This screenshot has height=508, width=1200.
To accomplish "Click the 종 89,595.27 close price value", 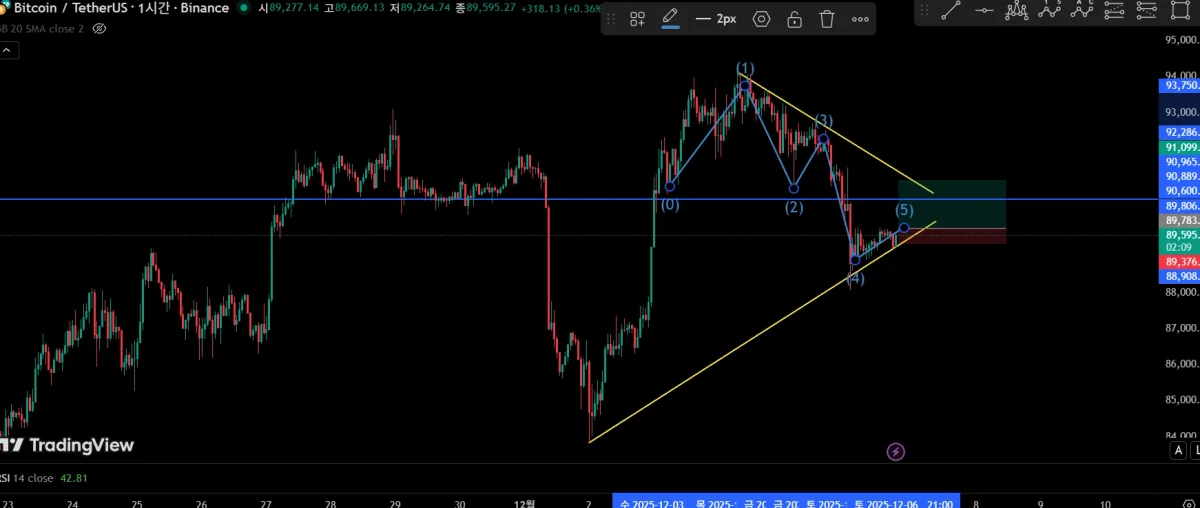I will click(x=484, y=7).
